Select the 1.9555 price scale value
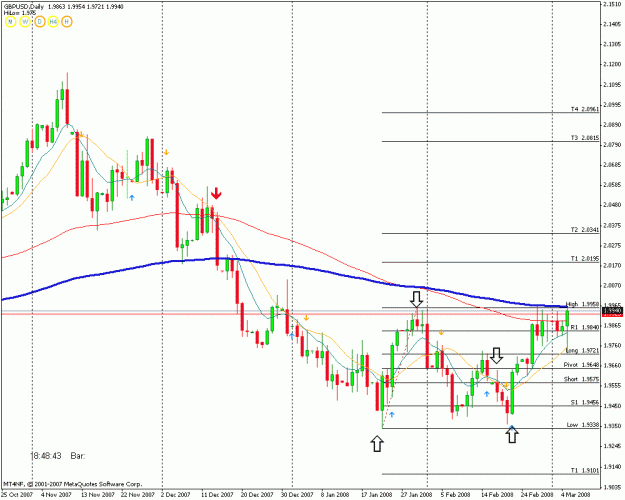Screen dimensions: 625x500 (x=613, y=386)
